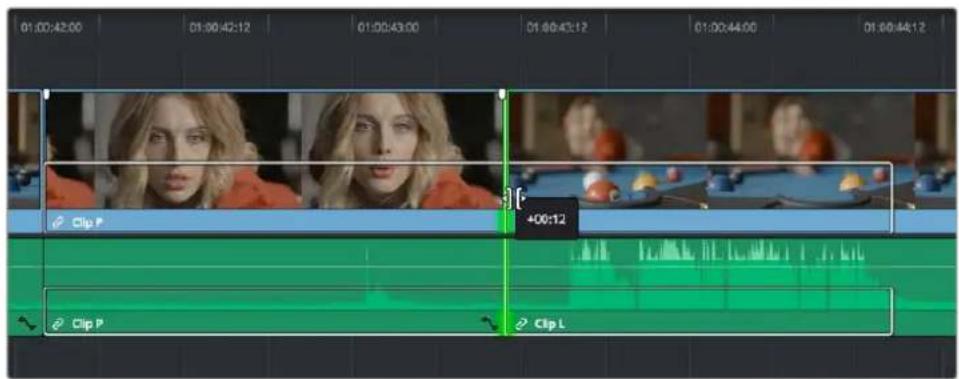Viewport: 959px width, 379px height.
Task: Click the +00:12 trim offset tooltip
Action: pos(547,218)
